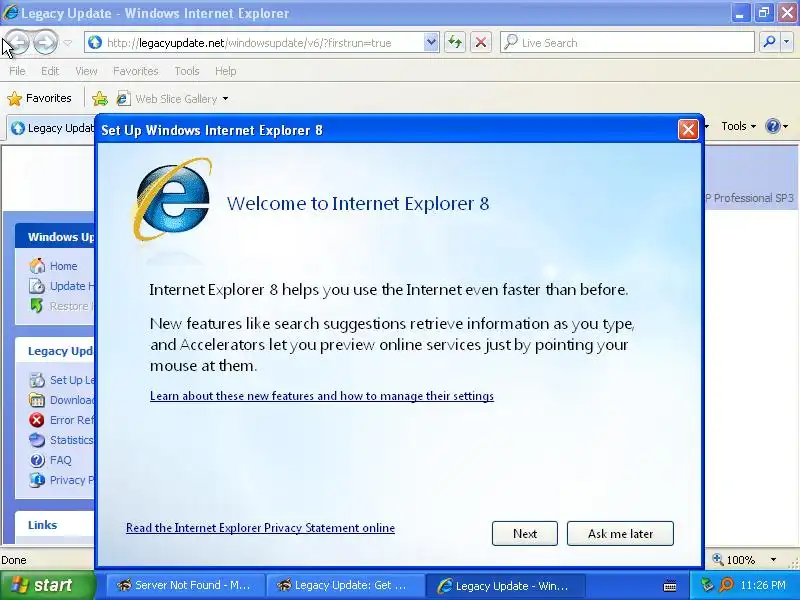This screenshot has width=800, height=600.
Task: Close the Set Up Internet Explorer 8 dialog
Action: click(x=688, y=130)
